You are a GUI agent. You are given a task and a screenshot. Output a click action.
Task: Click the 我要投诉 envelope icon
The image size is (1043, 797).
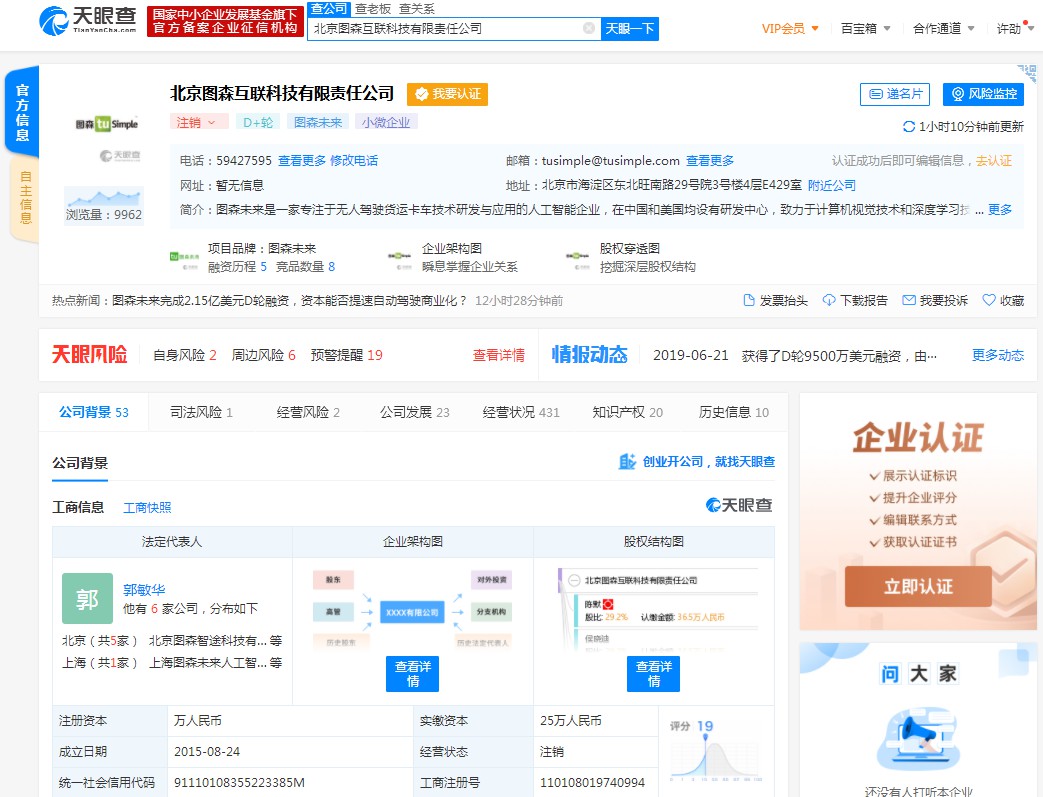909,300
